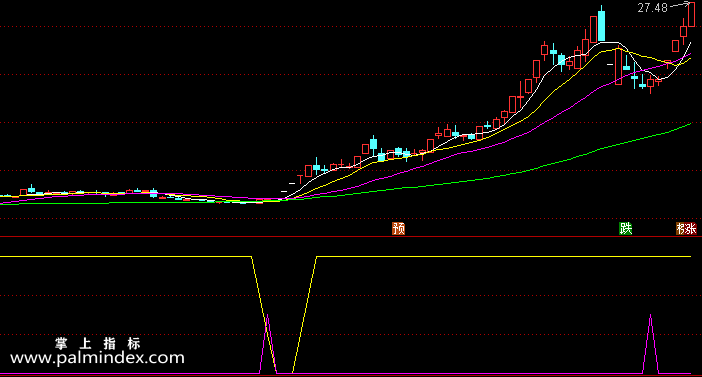Click the 掌上指标 watermark text
The image size is (702, 377).
pyautogui.click(x=98, y=343)
